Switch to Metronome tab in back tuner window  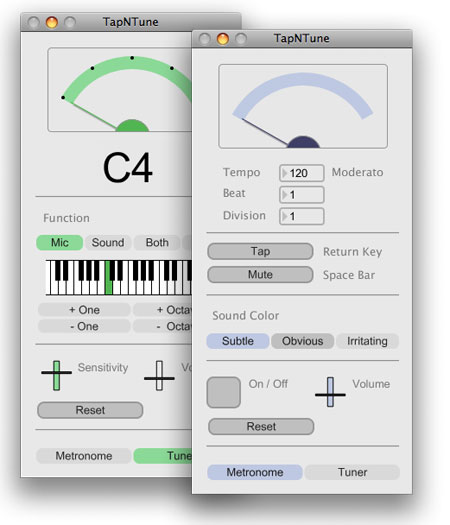(x=84, y=456)
